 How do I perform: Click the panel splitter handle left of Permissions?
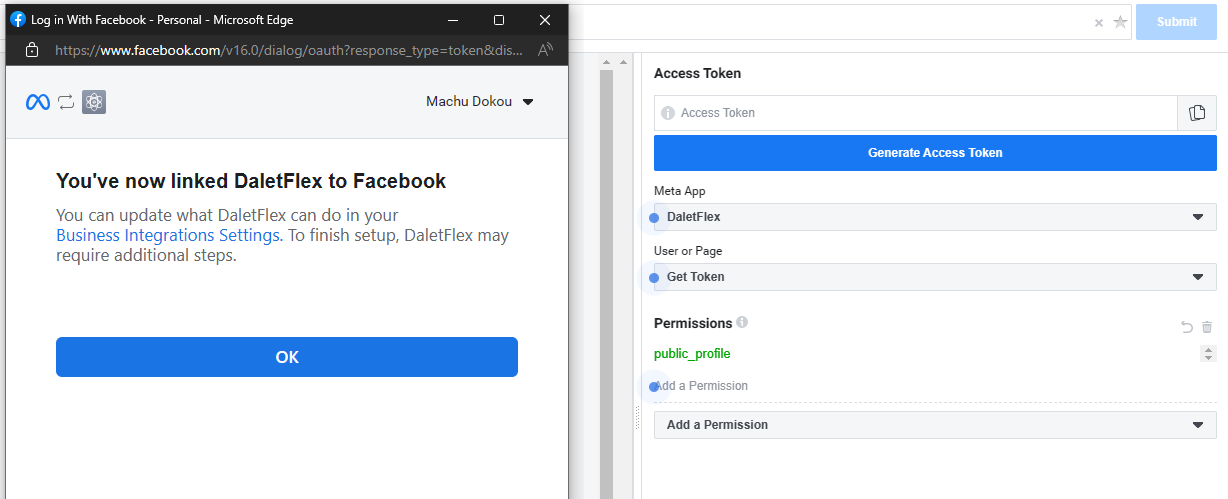(x=637, y=418)
